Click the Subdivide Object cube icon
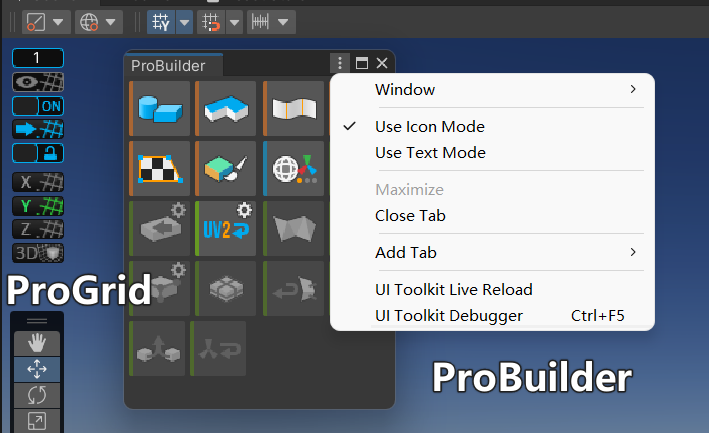This screenshot has height=433, width=709. pyautogui.click(x=226, y=288)
